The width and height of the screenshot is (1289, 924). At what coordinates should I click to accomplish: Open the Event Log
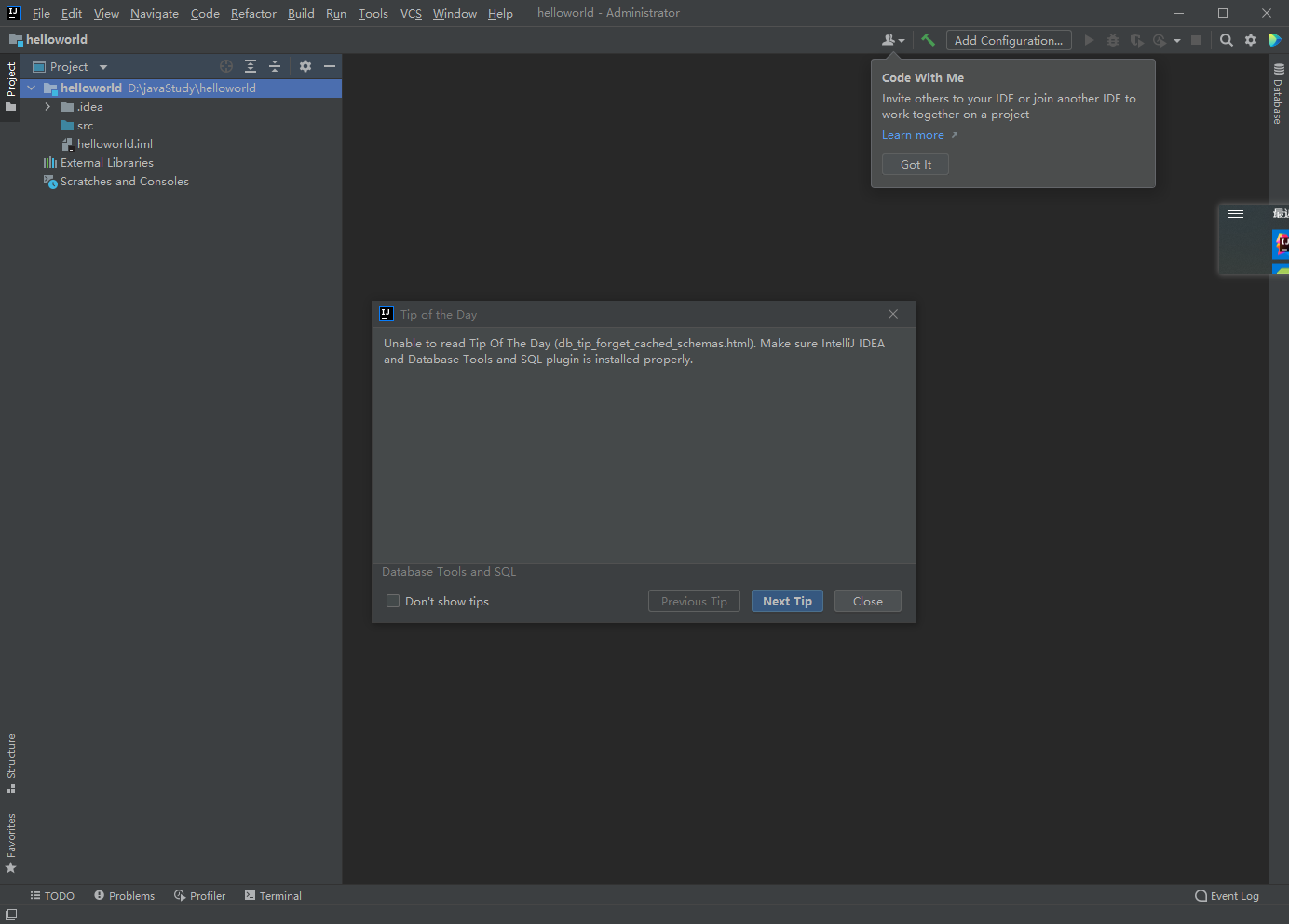(x=1227, y=895)
